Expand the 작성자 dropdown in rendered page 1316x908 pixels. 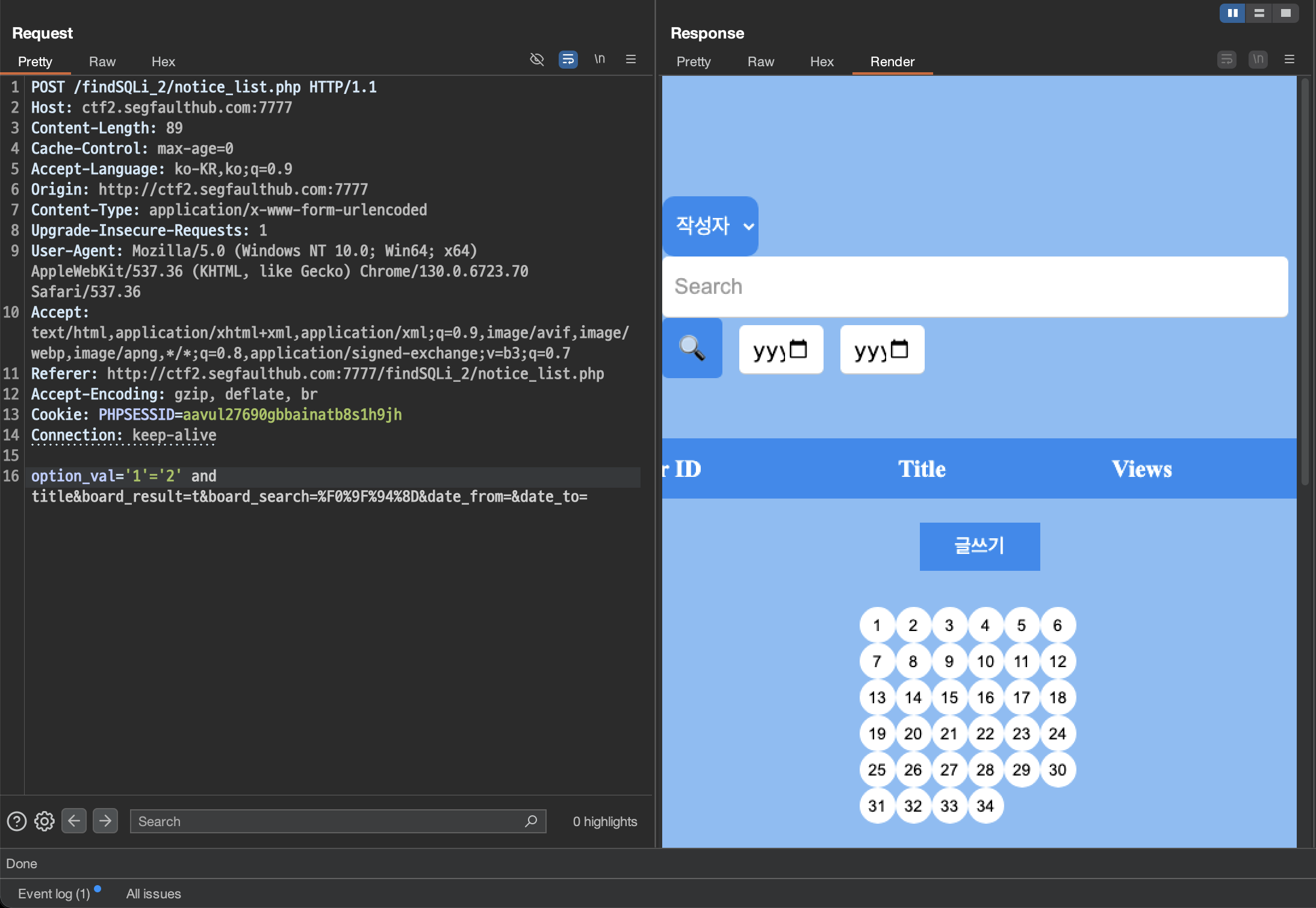click(x=710, y=226)
